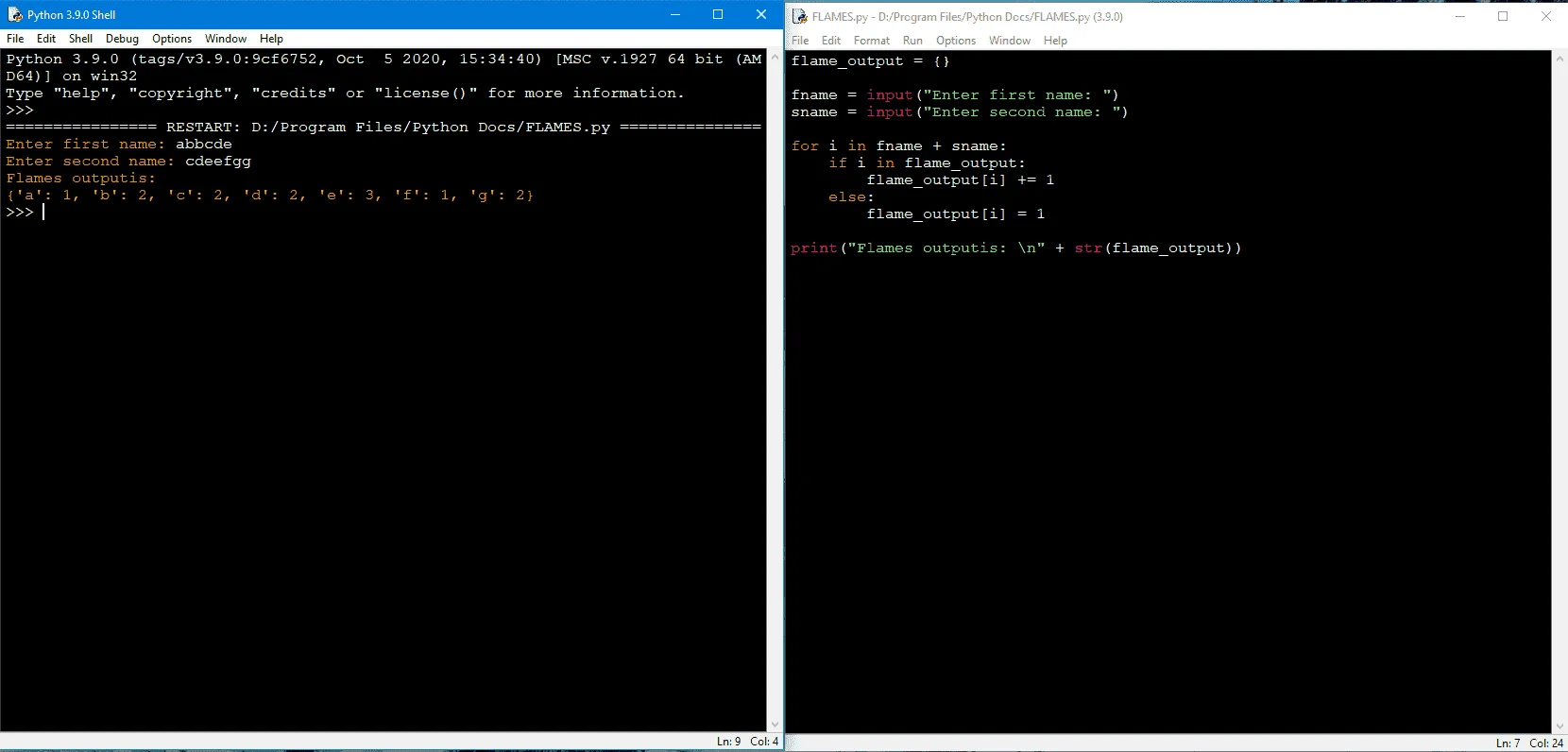Click 'flame_output = {}' line in editor

click(870, 60)
